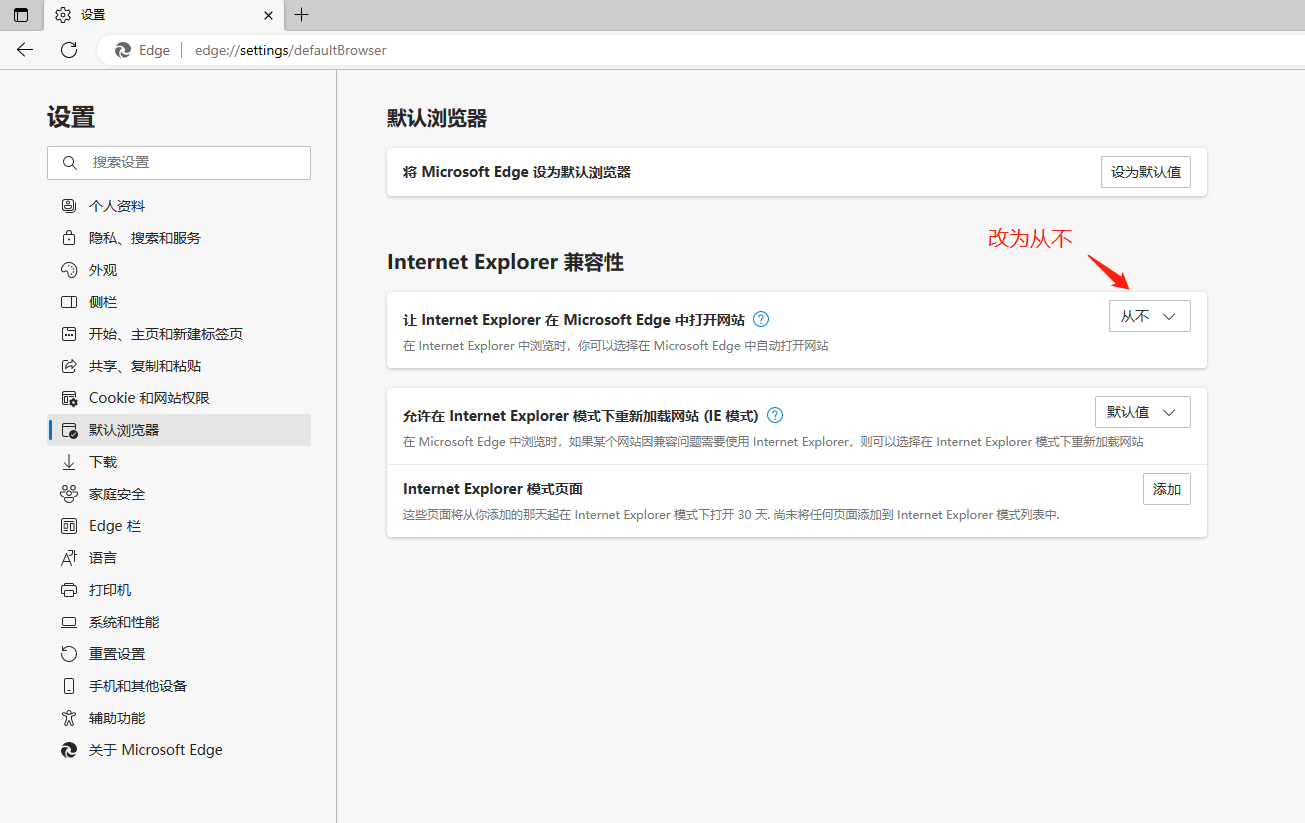Click the address bar URL

coord(291,50)
